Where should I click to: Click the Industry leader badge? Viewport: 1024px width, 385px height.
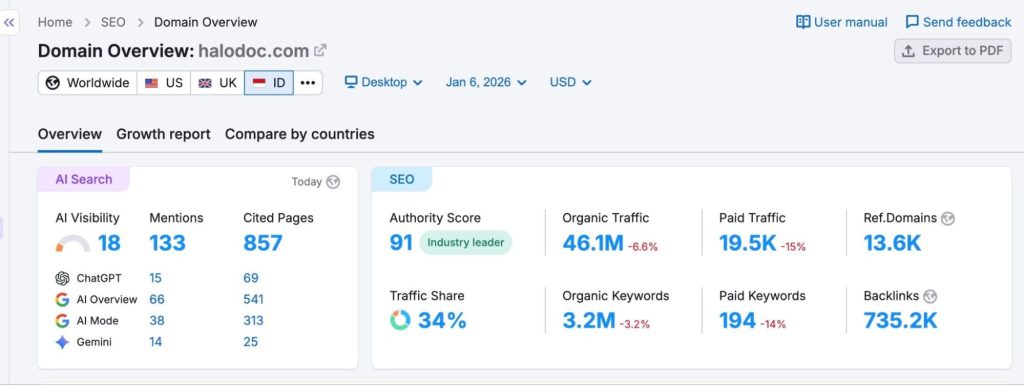pos(466,243)
